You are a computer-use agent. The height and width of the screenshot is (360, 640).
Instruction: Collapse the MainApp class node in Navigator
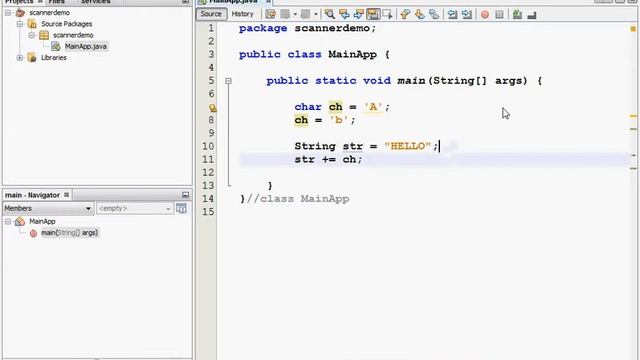point(8,221)
